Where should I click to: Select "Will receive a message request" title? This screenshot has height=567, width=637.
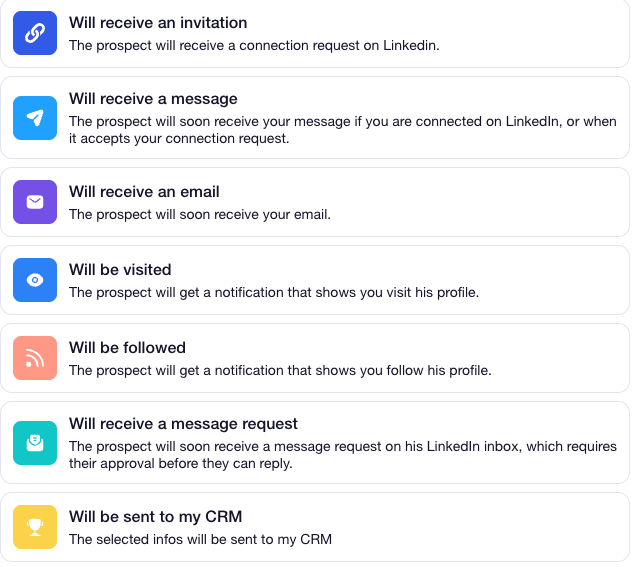coord(183,423)
